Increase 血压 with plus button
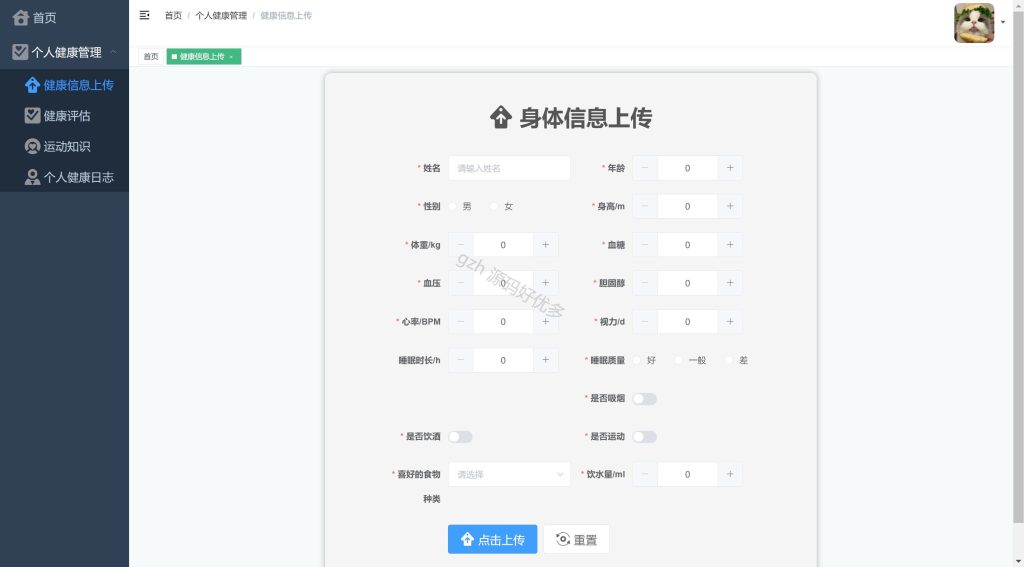Screen dimensions: 1024x567 pyautogui.click(x=545, y=283)
